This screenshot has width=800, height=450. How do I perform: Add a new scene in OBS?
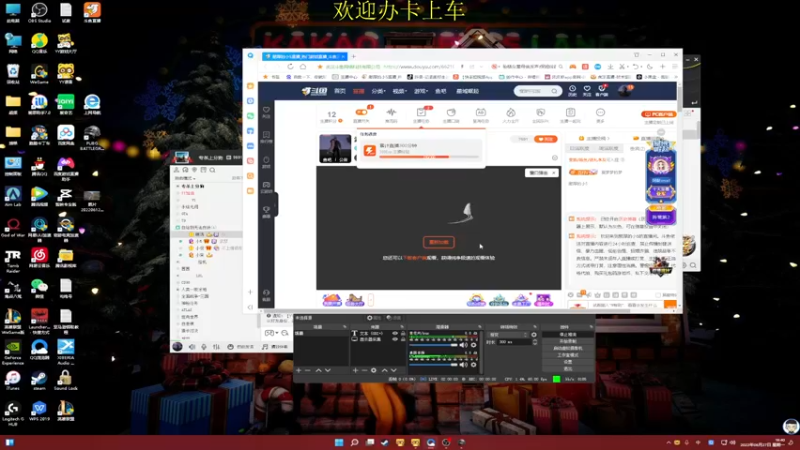tap(298, 370)
